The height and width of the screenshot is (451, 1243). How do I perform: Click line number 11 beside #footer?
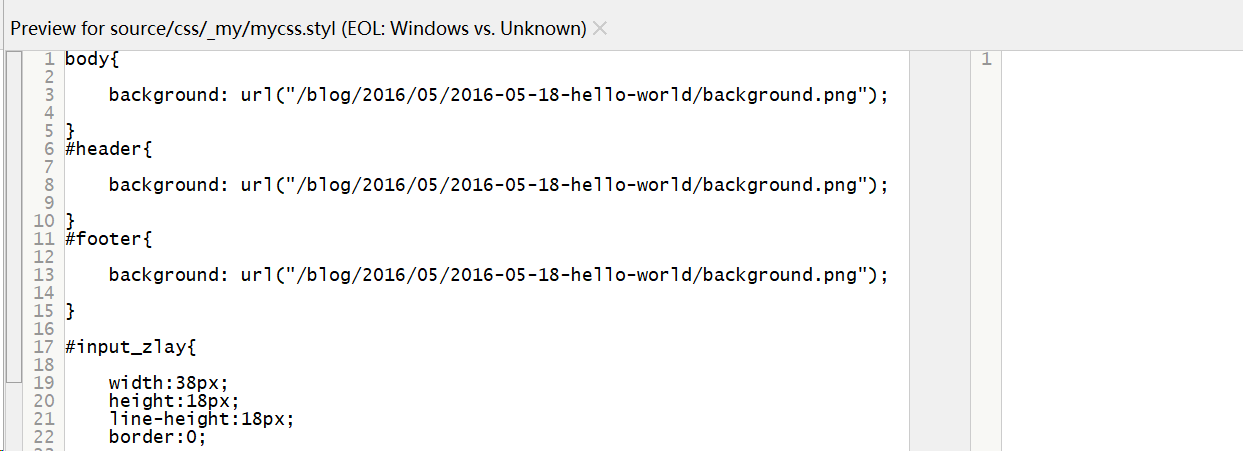[44, 239]
